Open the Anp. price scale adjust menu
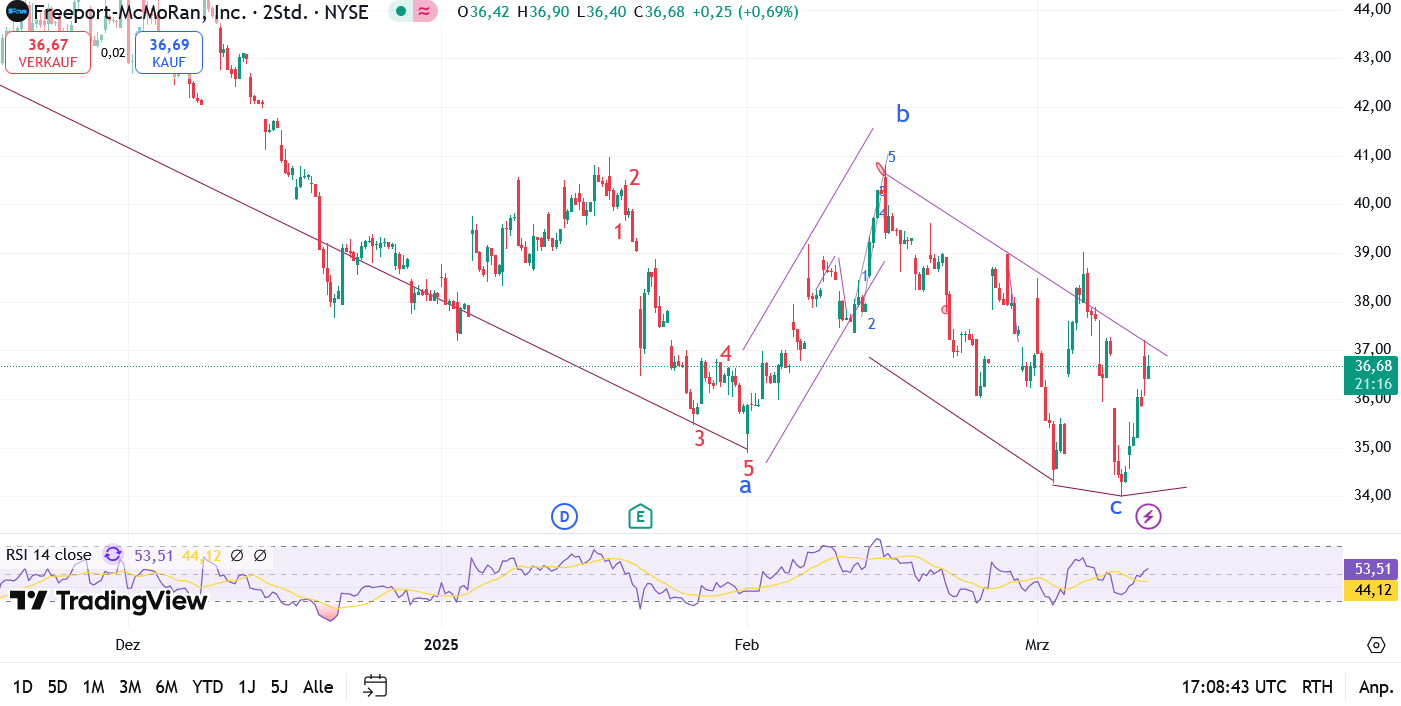This screenshot has width=1401, height=706. (x=1376, y=687)
